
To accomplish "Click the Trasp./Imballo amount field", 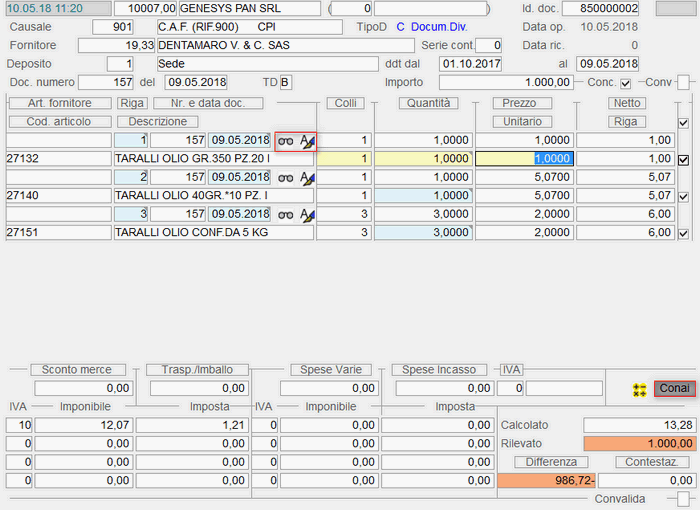I will click(x=199, y=389).
